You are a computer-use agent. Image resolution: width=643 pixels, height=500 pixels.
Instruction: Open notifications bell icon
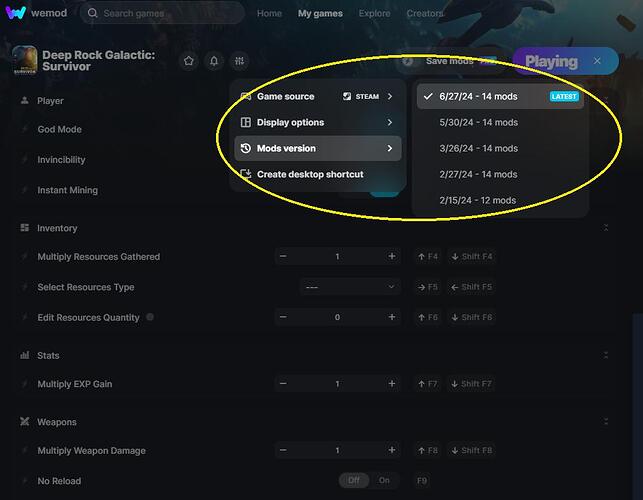pyautogui.click(x=213, y=61)
